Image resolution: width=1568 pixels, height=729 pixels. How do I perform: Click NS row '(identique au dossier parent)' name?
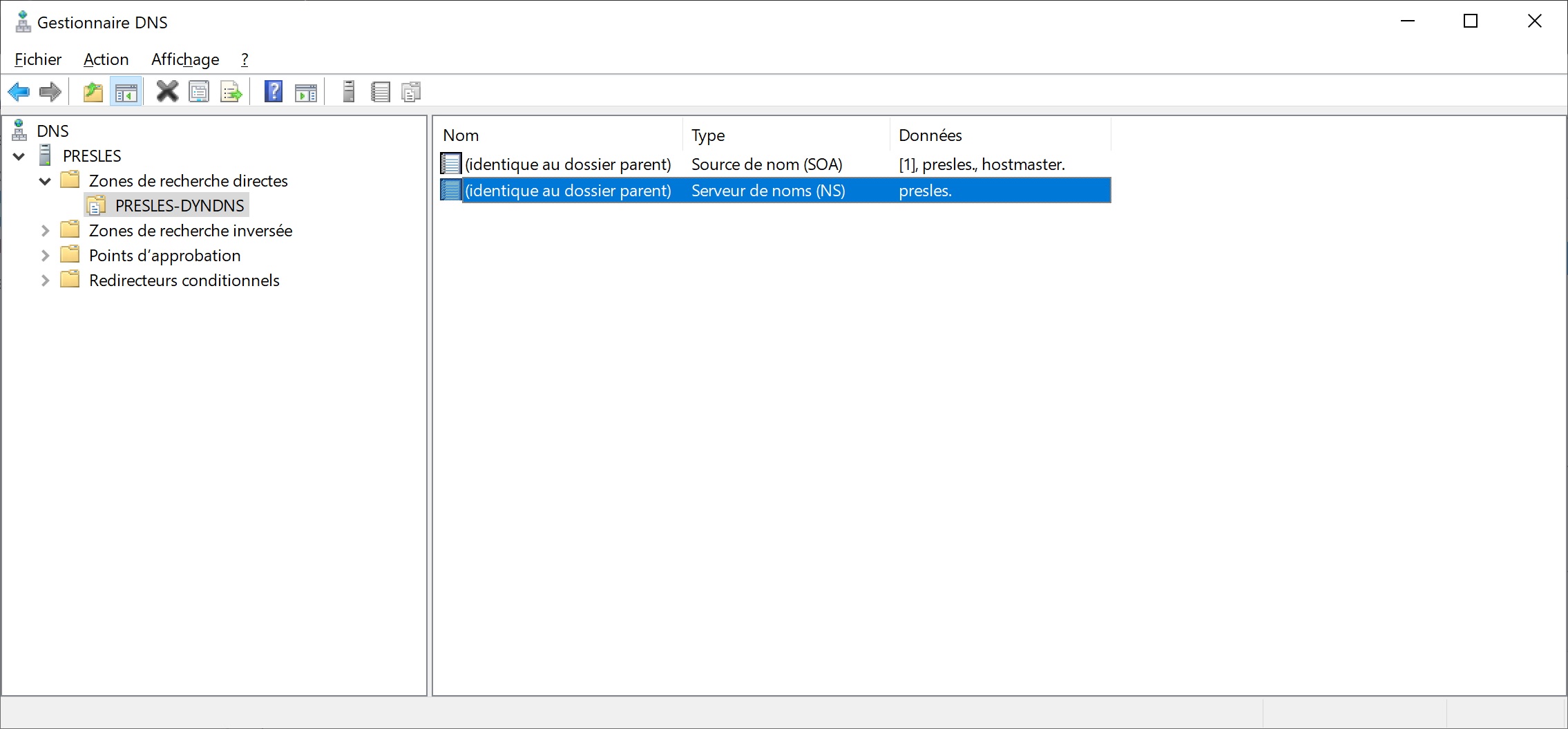click(568, 190)
